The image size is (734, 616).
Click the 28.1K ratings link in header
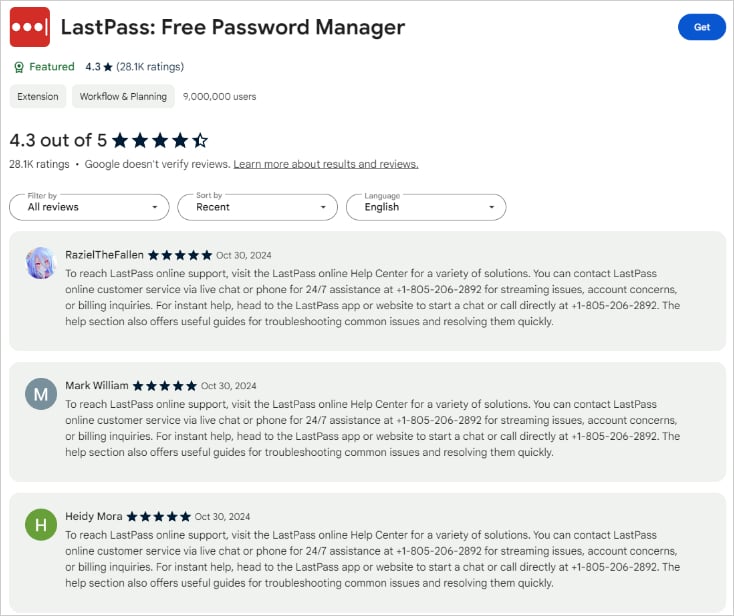click(150, 67)
